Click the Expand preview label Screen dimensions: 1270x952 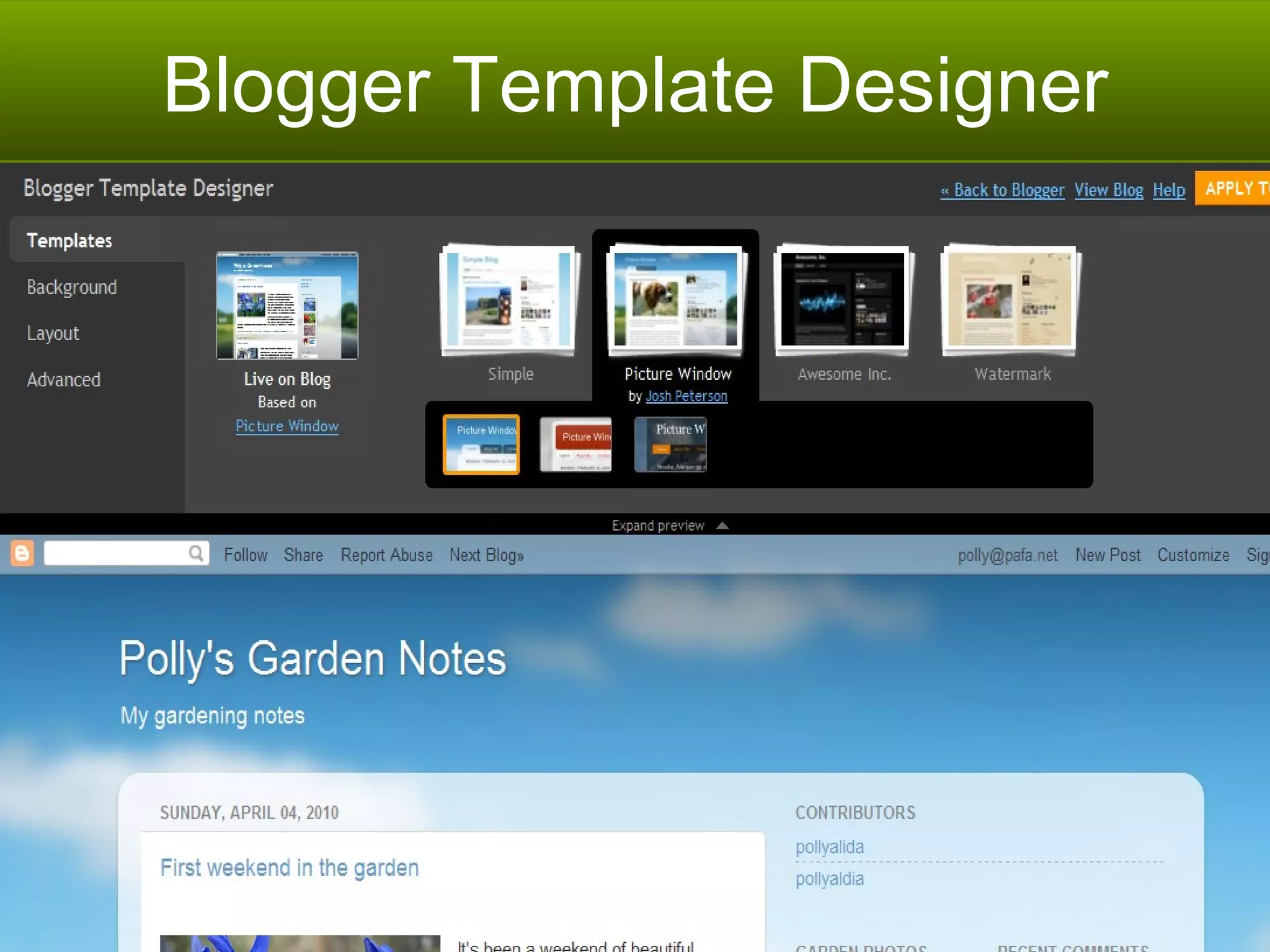(658, 526)
